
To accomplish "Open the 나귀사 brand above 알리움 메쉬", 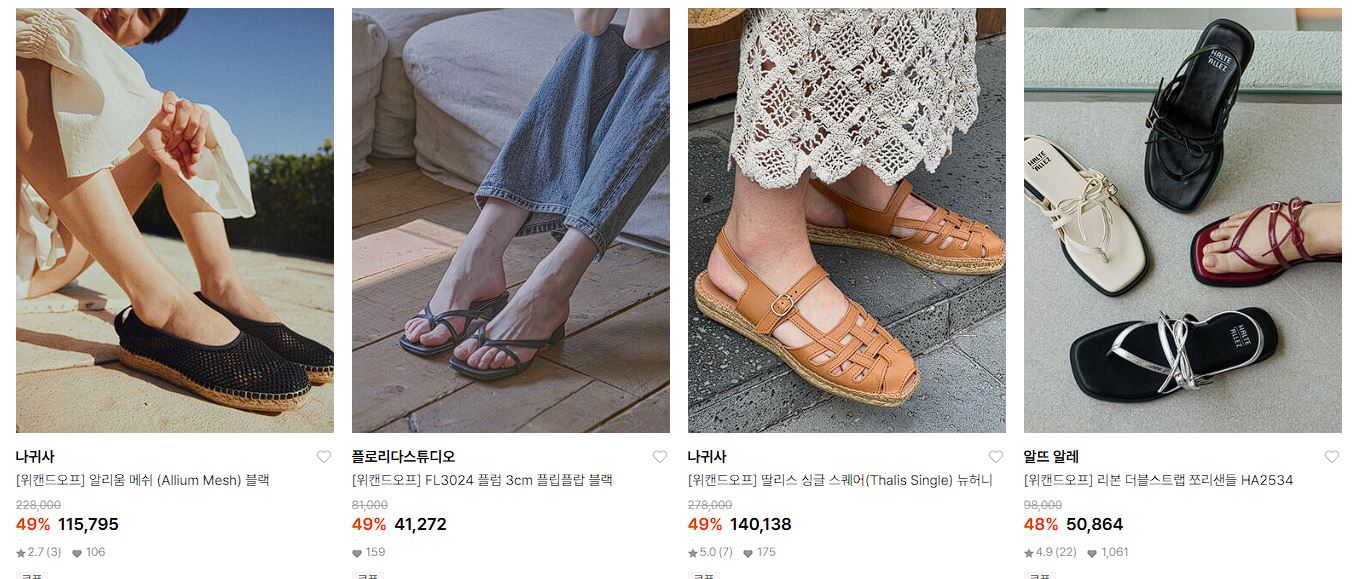I will point(35,457).
